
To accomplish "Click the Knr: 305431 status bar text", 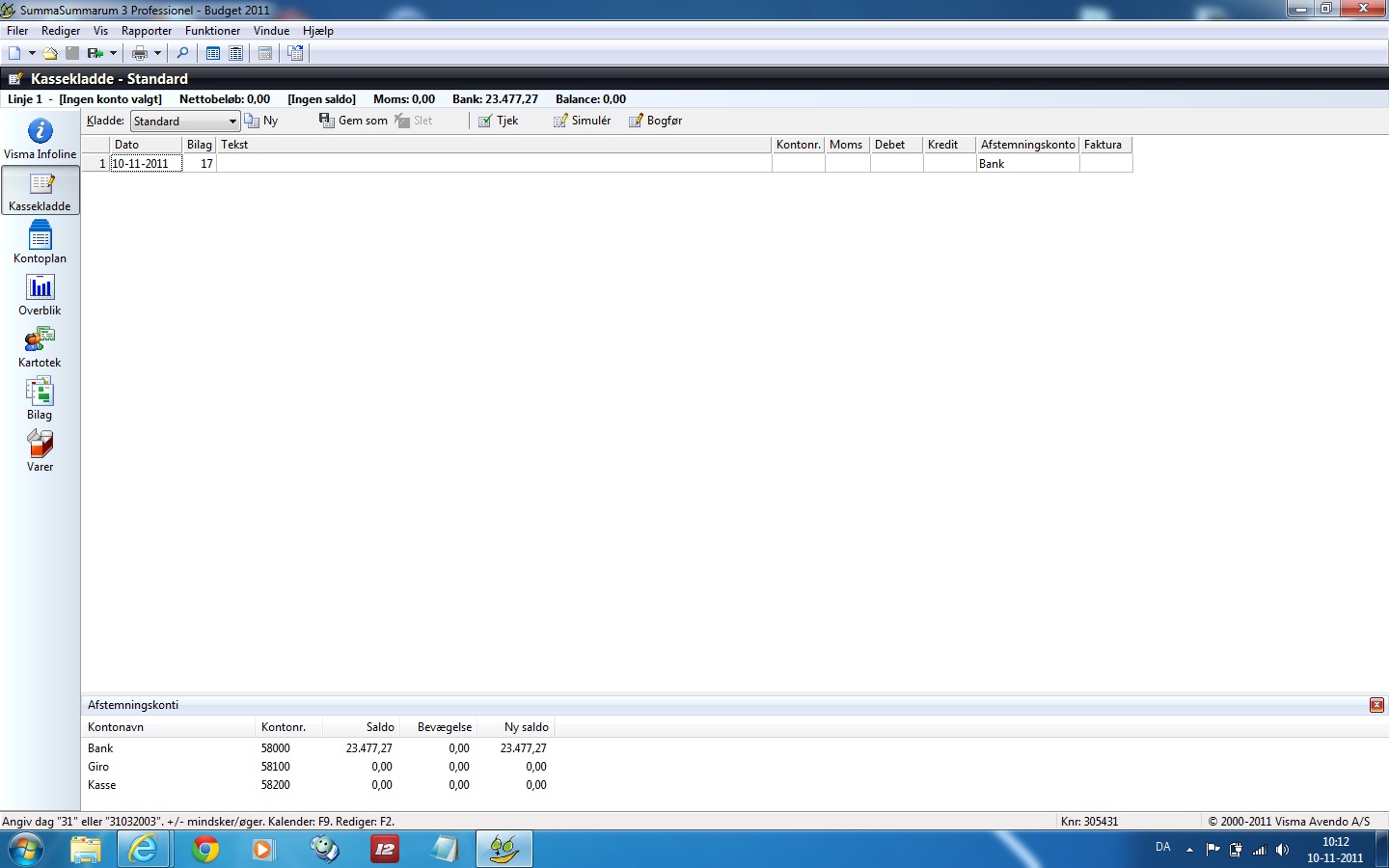I will [1089, 822].
